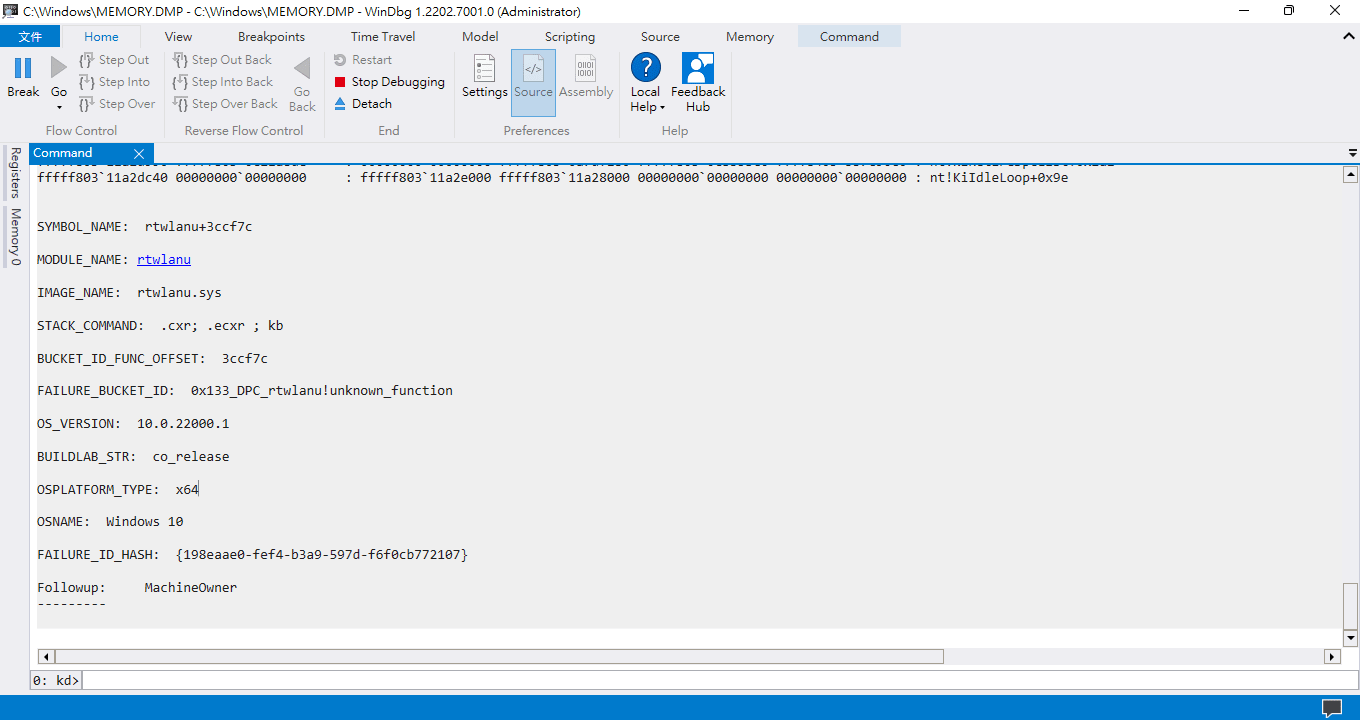The height and width of the screenshot is (720, 1360).
Task: Open the Time Travel ribbon tab
Action: click(383, 37)
